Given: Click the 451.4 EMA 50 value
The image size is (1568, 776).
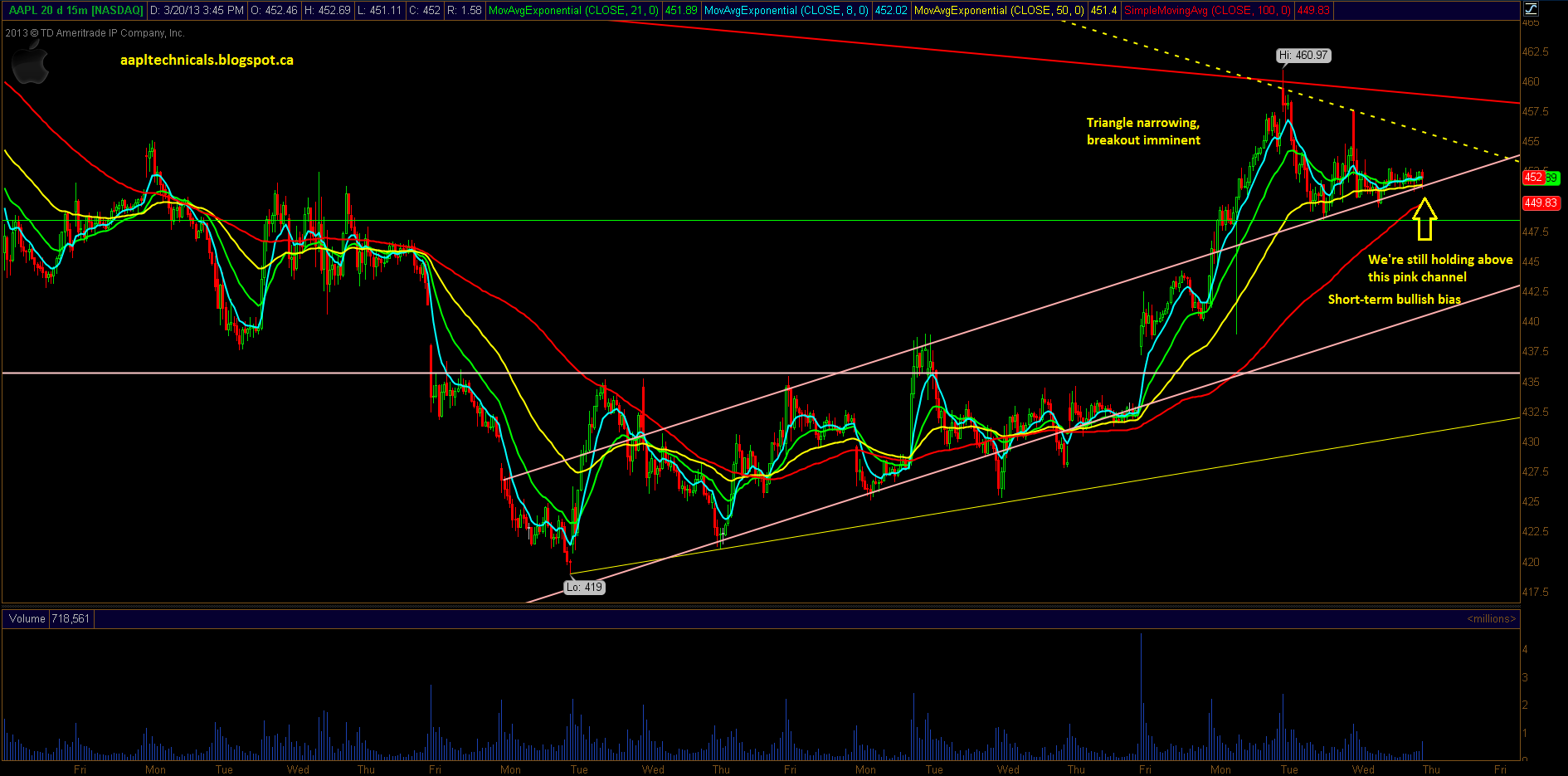Looking at the screenshot, I should pyautogui.click(x=1104, y=11).
